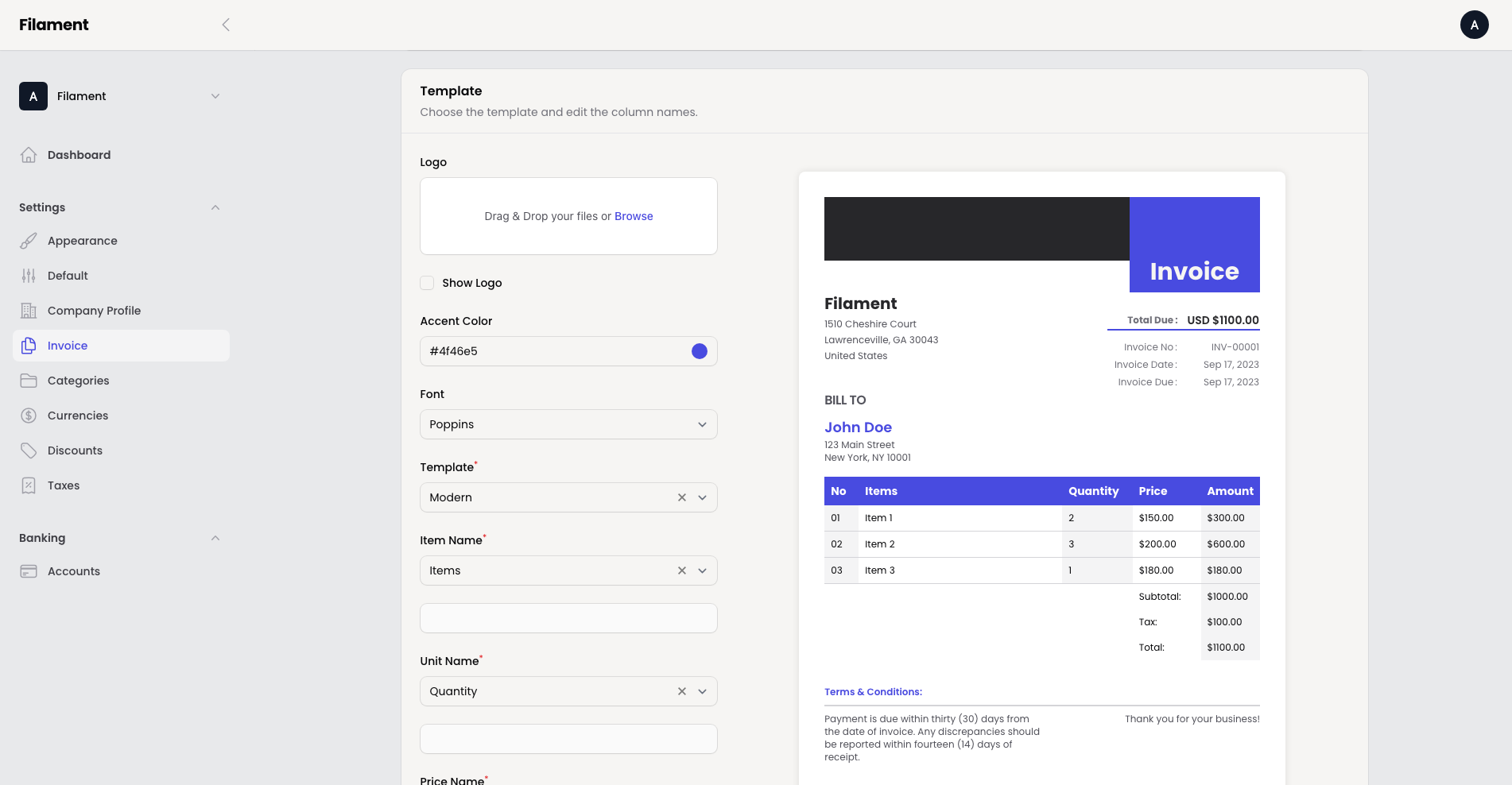Open the Template dropdown arrow
Screen dimensions: 1512x785
point(702,497)
